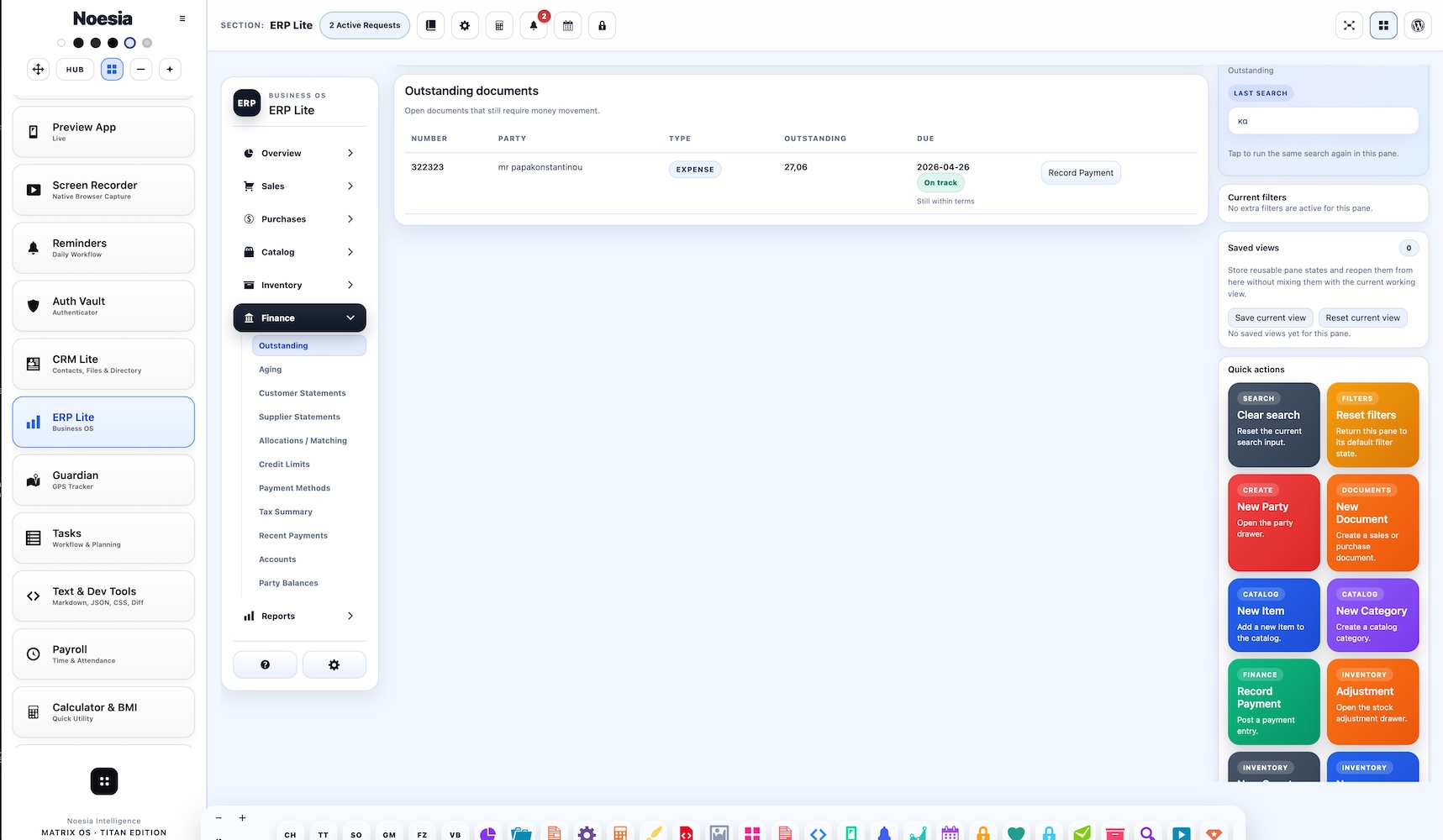Click the purple calendar dock icon
Screen dimensions: 1443x840
[x=950, y=833]
